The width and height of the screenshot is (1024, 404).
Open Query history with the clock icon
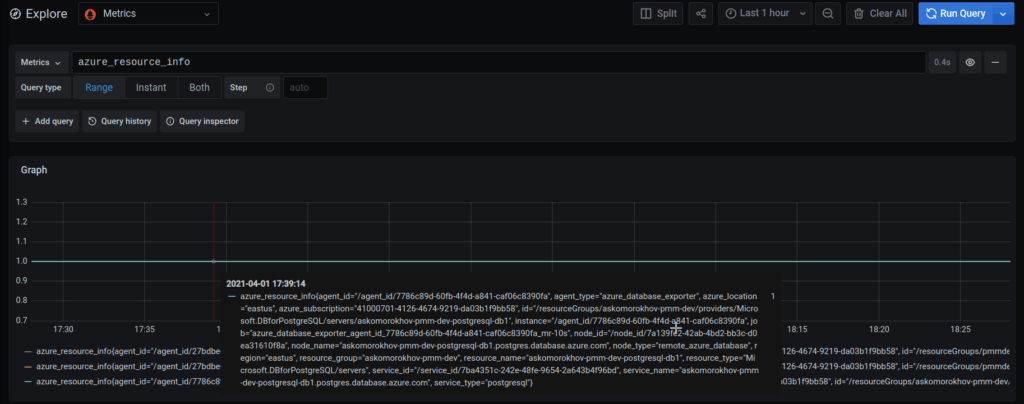tap(119, 121)
